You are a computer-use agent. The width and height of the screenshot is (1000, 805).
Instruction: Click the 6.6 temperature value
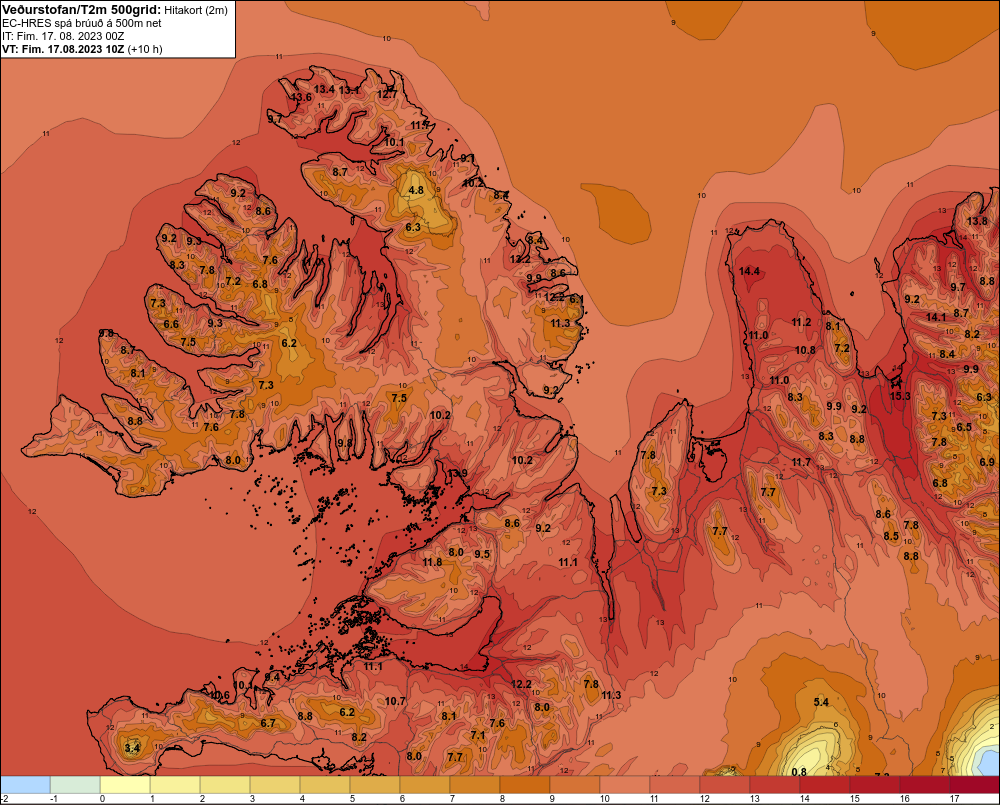coord(171,324)
